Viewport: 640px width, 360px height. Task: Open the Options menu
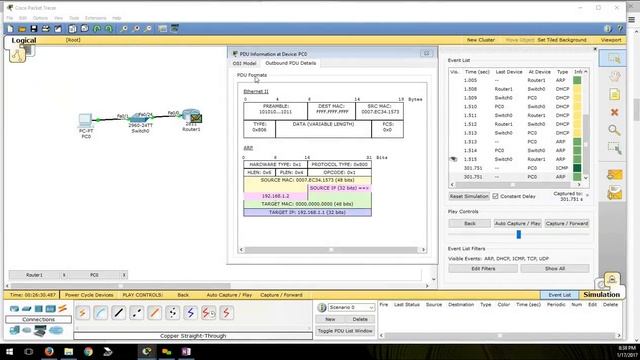coord(40,18)
